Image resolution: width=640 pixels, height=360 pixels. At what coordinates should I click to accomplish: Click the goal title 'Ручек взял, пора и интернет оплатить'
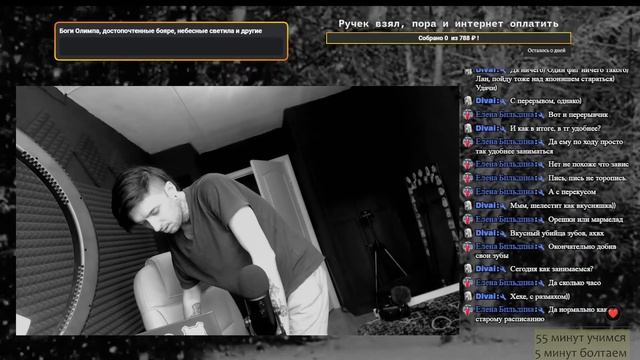[448, 24]
